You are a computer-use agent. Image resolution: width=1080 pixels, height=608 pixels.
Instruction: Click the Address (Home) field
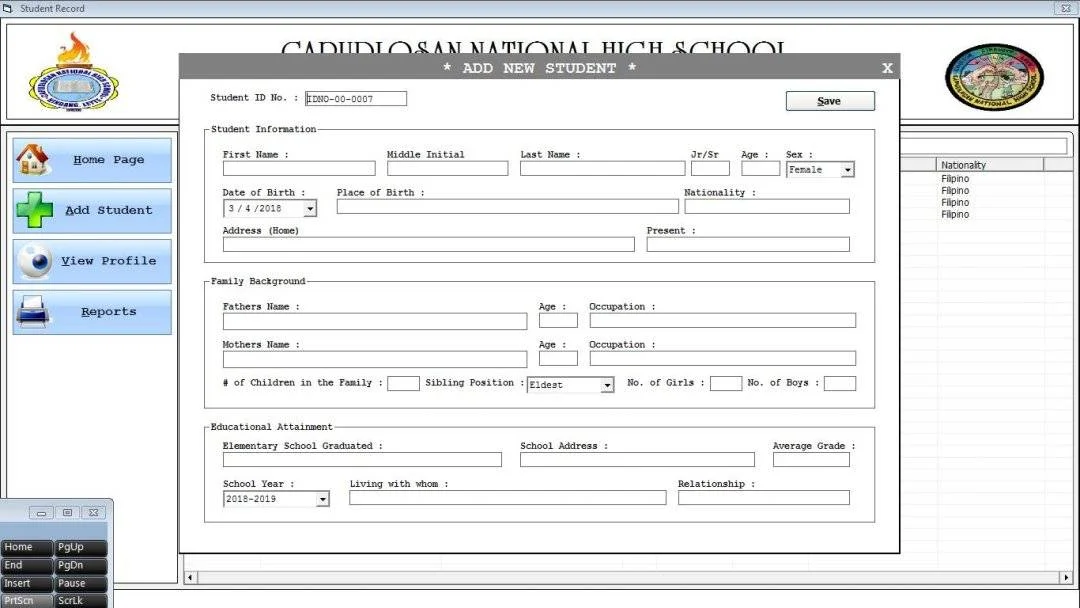coord(428,244)
